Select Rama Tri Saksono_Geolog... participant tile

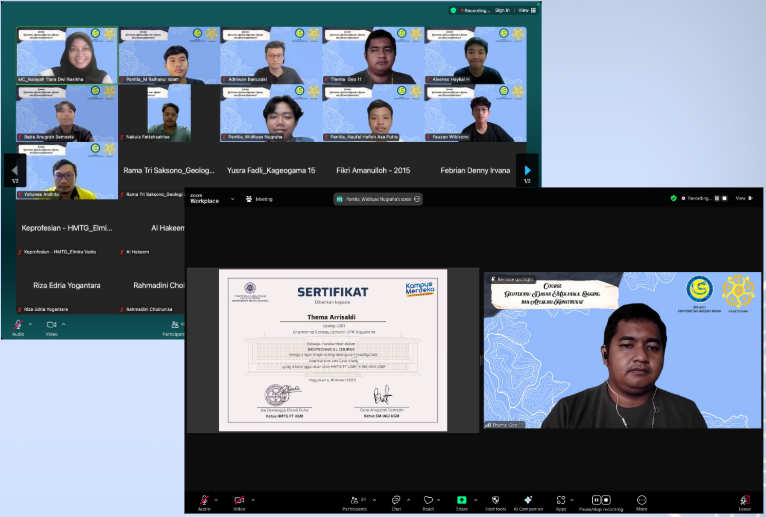(x=169, y=171)
